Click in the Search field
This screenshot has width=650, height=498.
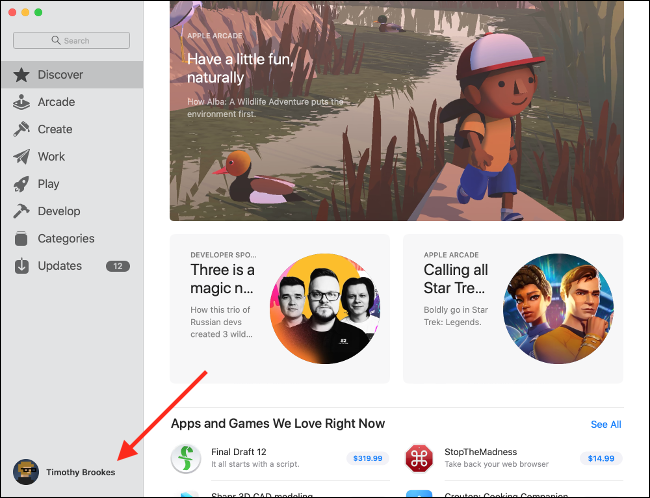tap(72, 41)
